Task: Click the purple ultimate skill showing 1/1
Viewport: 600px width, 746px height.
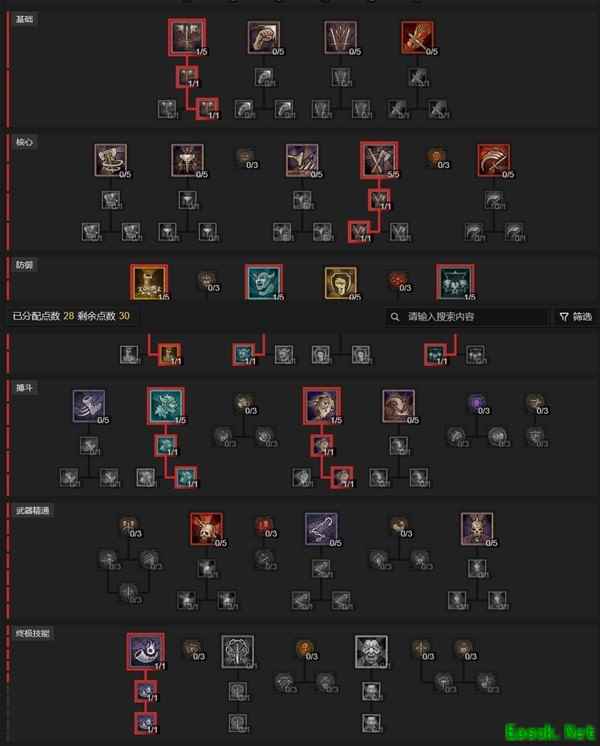Action: tap(146, 652)
